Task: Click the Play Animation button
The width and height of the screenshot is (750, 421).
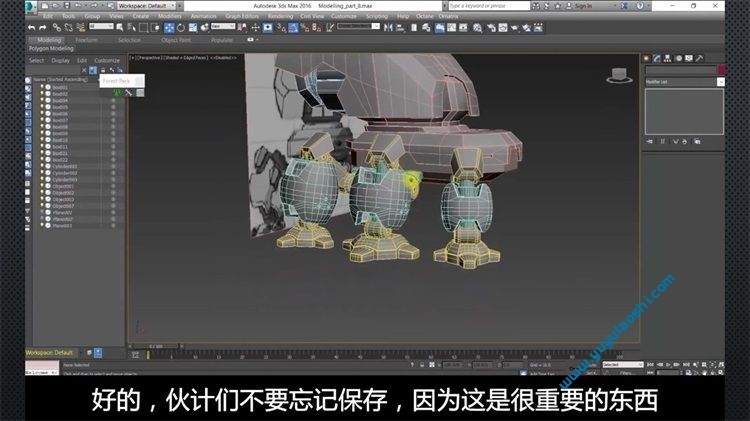Action: click(x=668, y=365)
